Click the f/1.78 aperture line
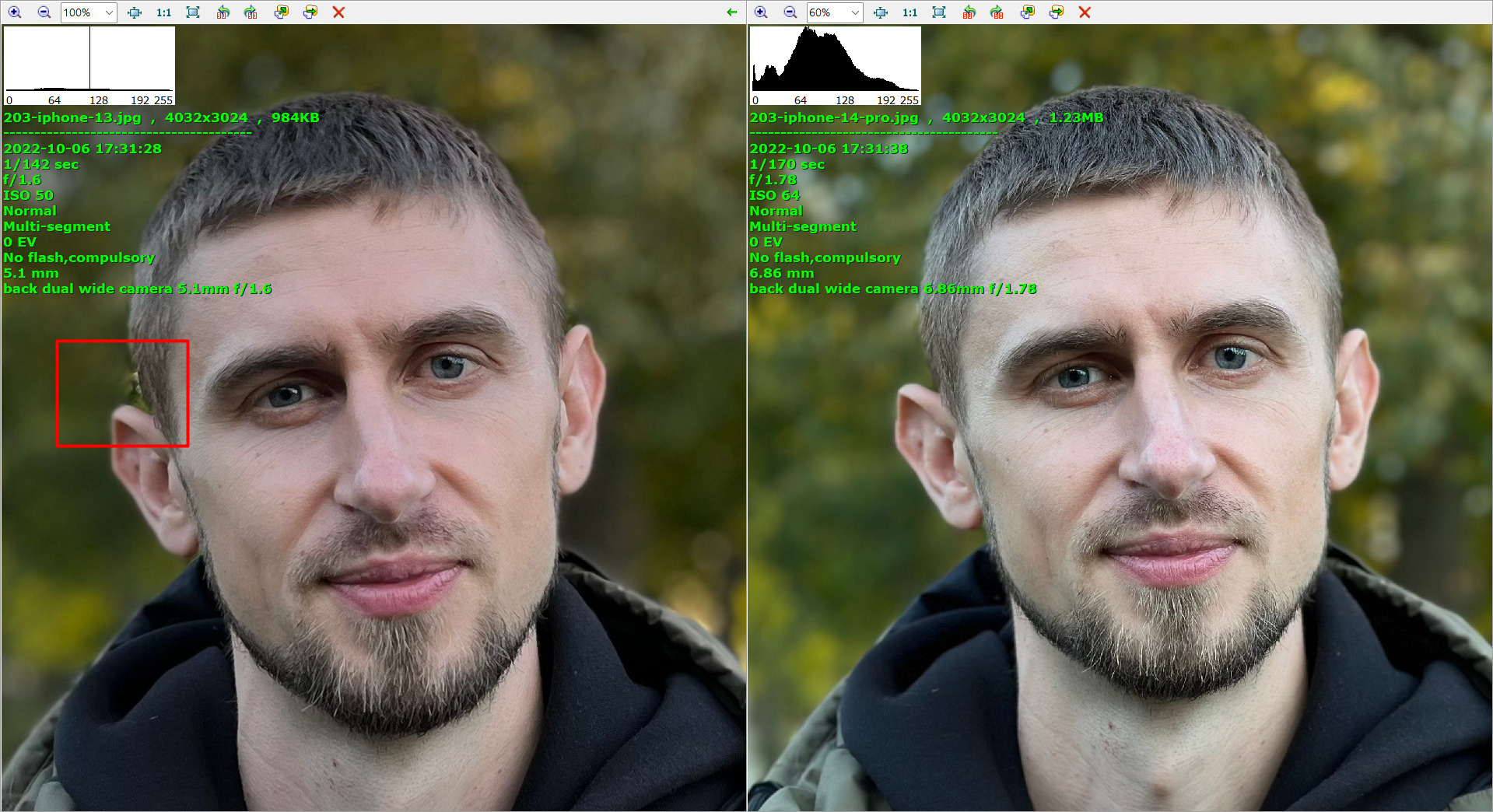 [x=773, y=180]
